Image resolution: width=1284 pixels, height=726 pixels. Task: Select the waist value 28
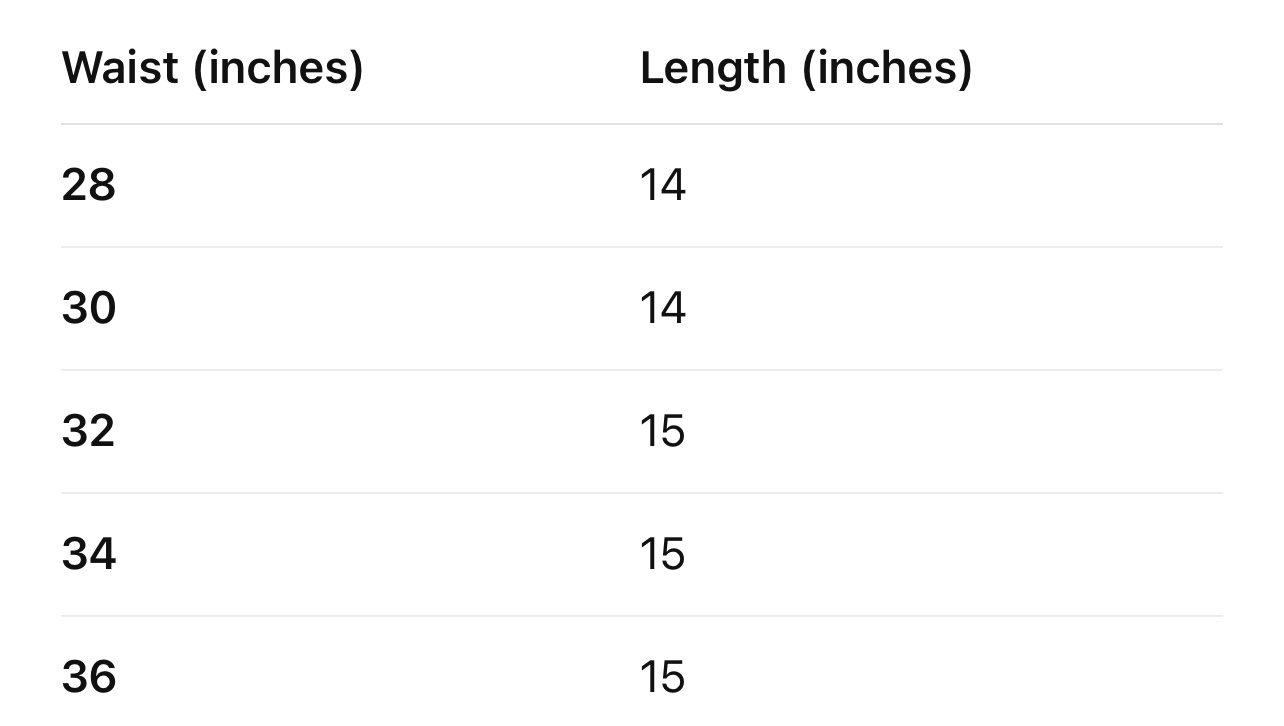(89, 186)
